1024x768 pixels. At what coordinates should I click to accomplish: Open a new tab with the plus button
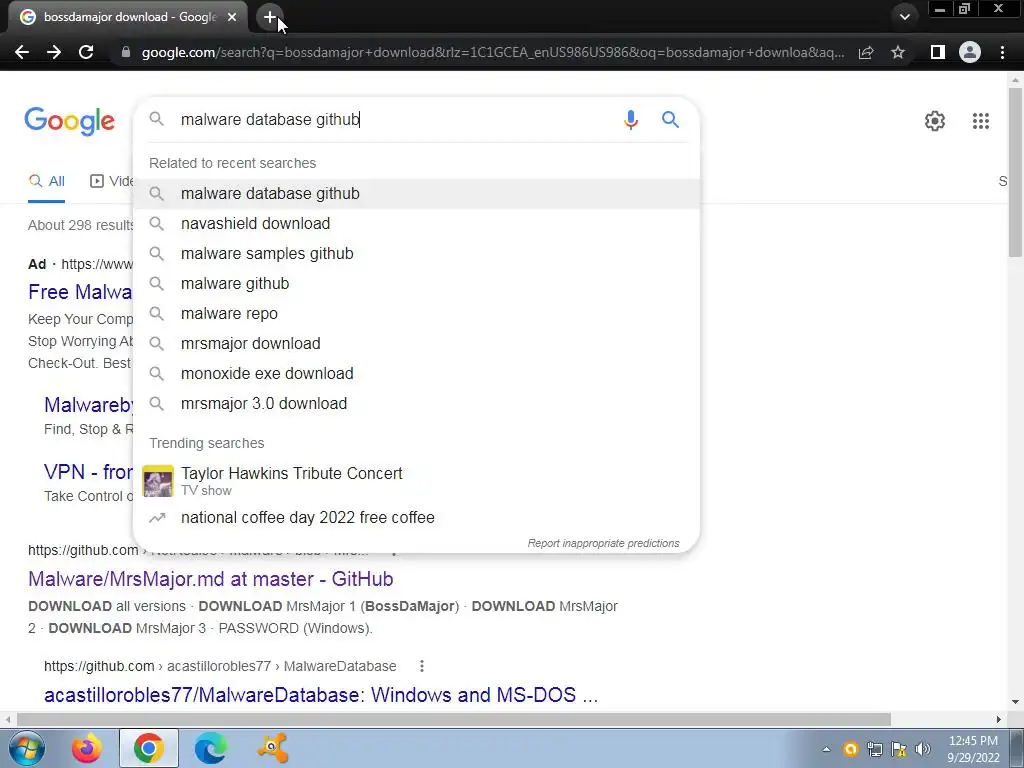coord(270,18)
